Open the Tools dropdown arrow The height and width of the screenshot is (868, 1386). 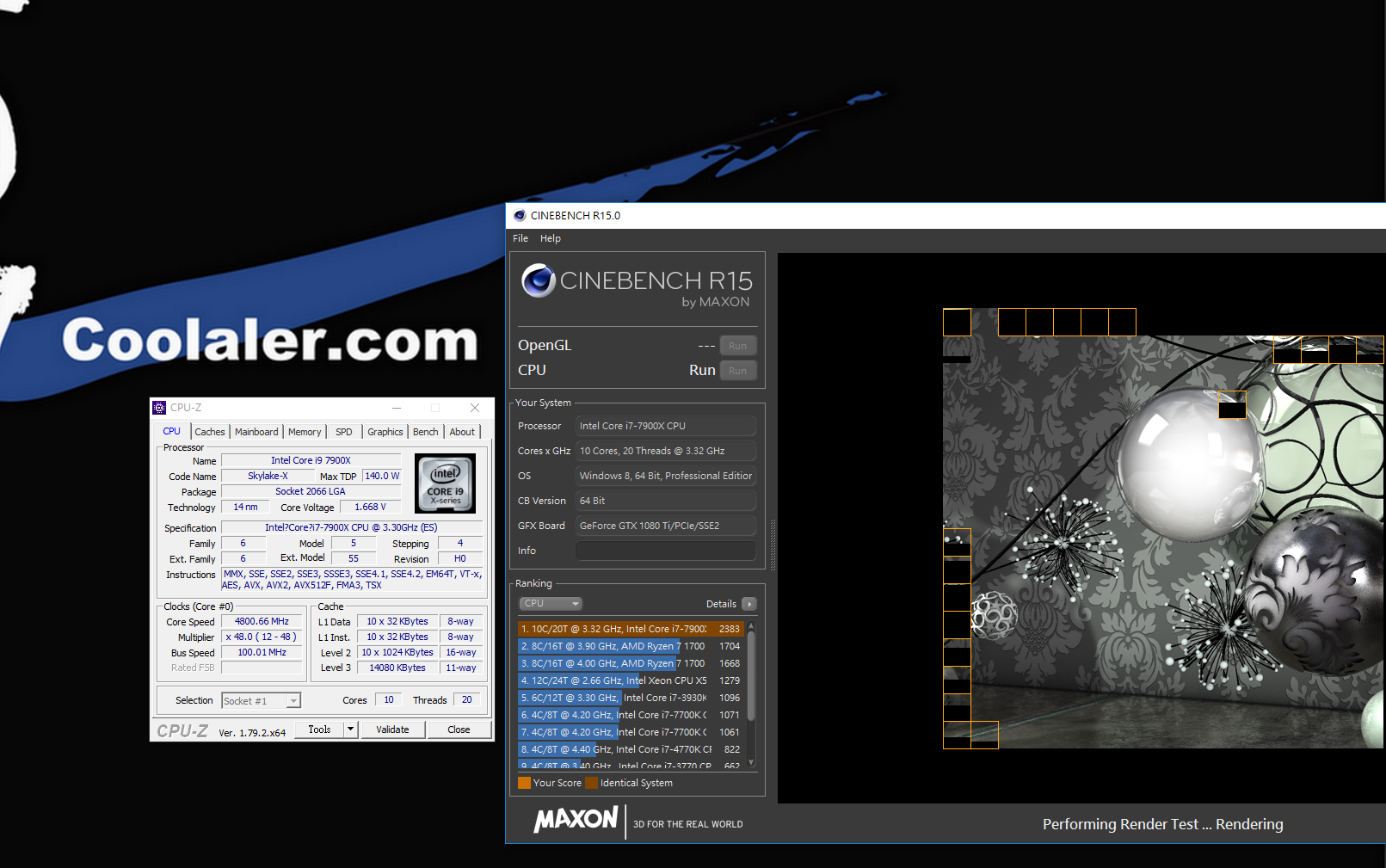click(x=350, y=729)
